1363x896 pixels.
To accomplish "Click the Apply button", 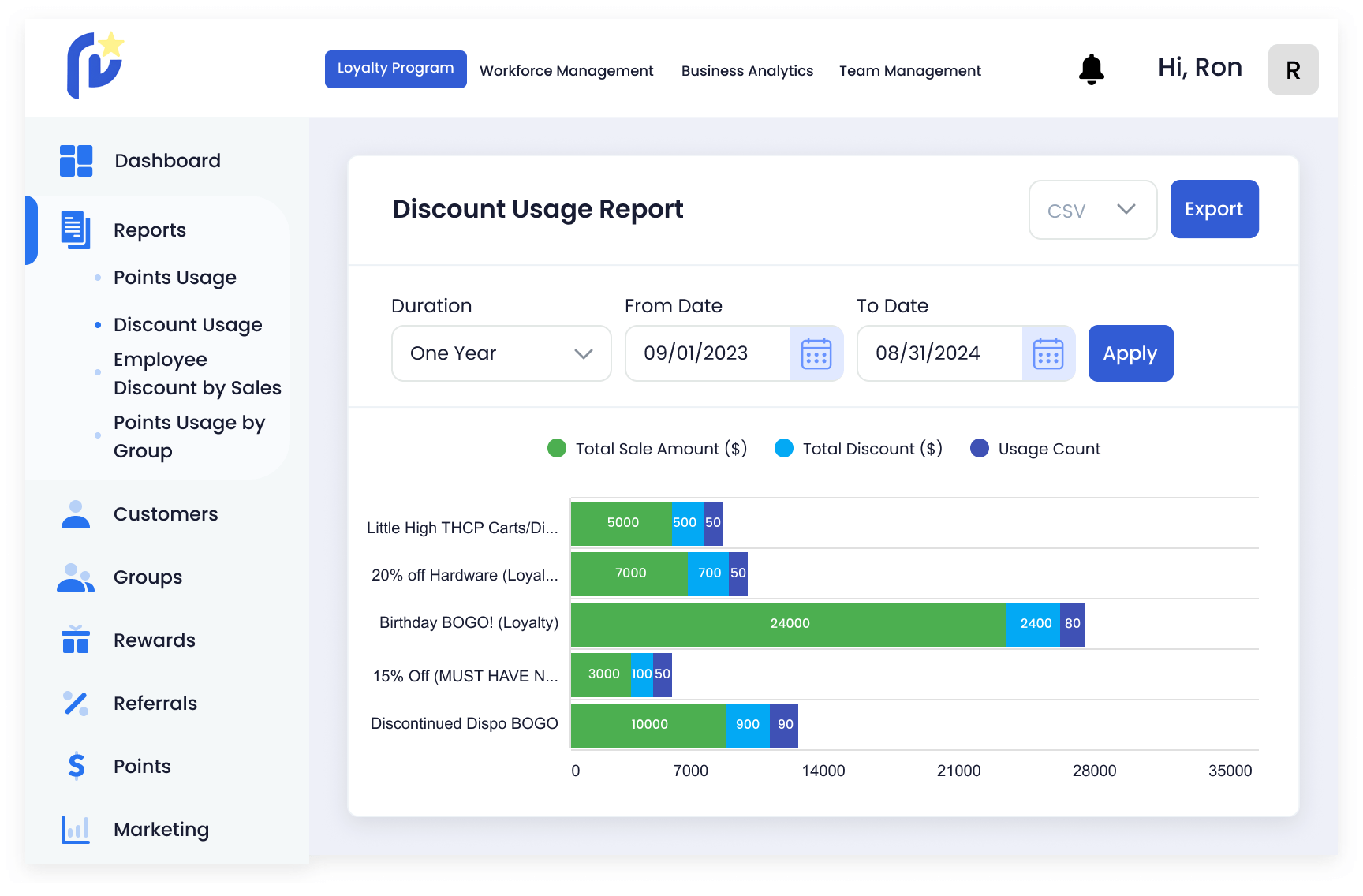I will 1130,353.
